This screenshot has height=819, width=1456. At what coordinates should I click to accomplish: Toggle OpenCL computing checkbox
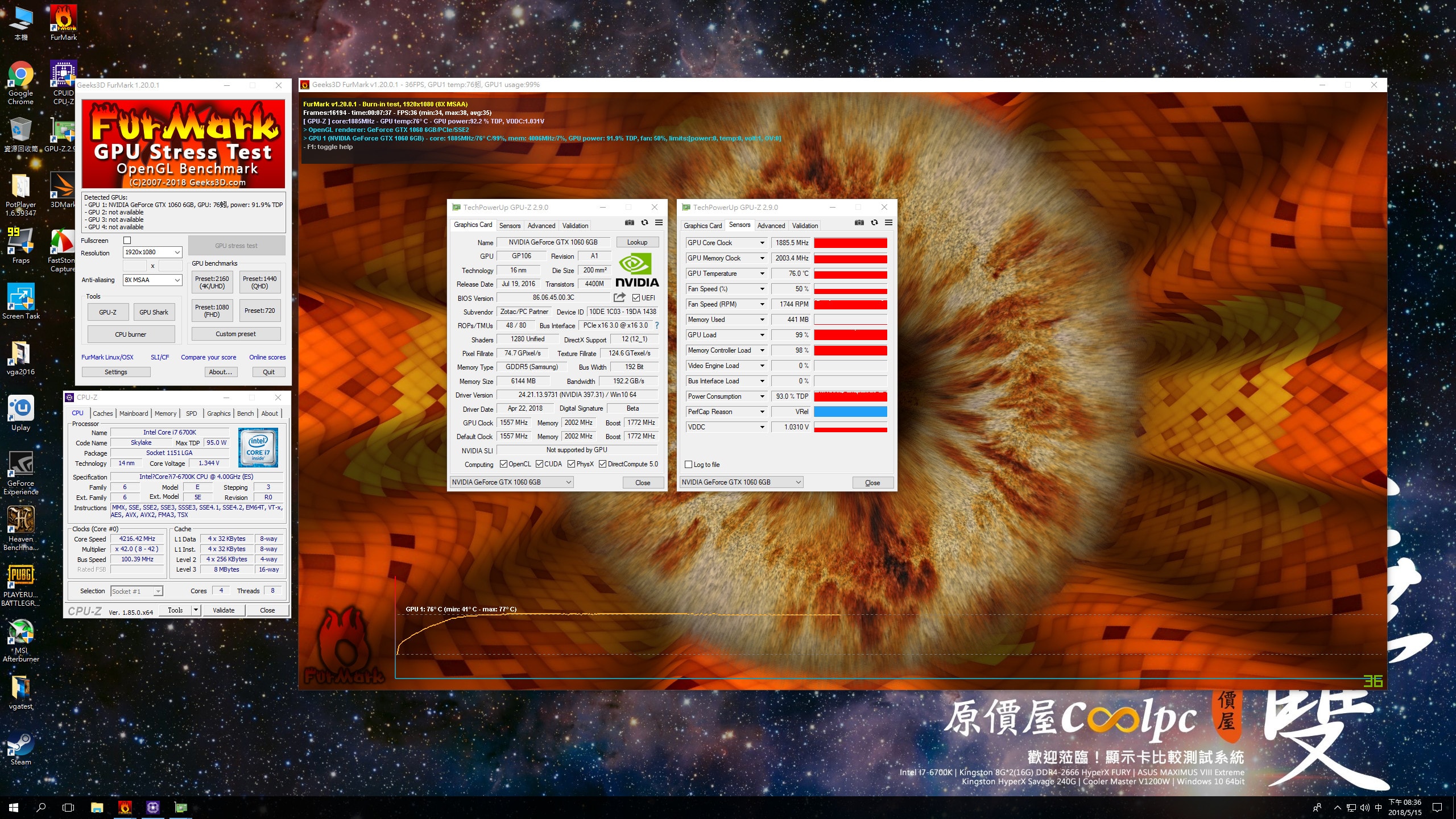click(503, 464)
